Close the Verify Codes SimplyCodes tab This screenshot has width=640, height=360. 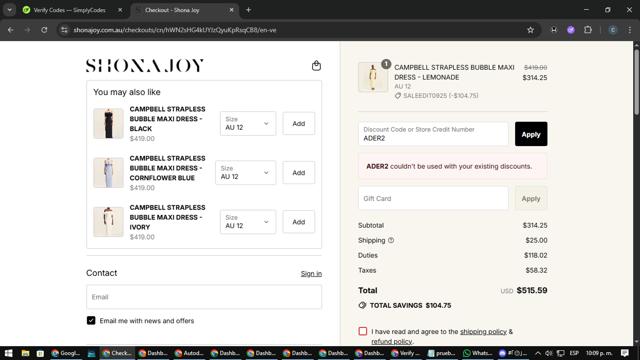click(120, 10)
